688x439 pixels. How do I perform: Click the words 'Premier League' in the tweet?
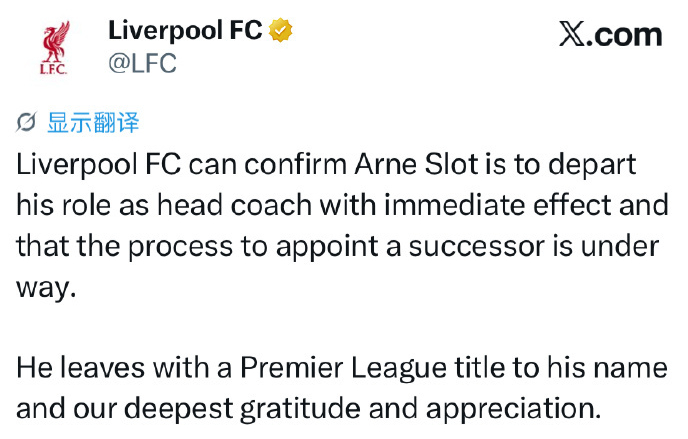point(343,368)
